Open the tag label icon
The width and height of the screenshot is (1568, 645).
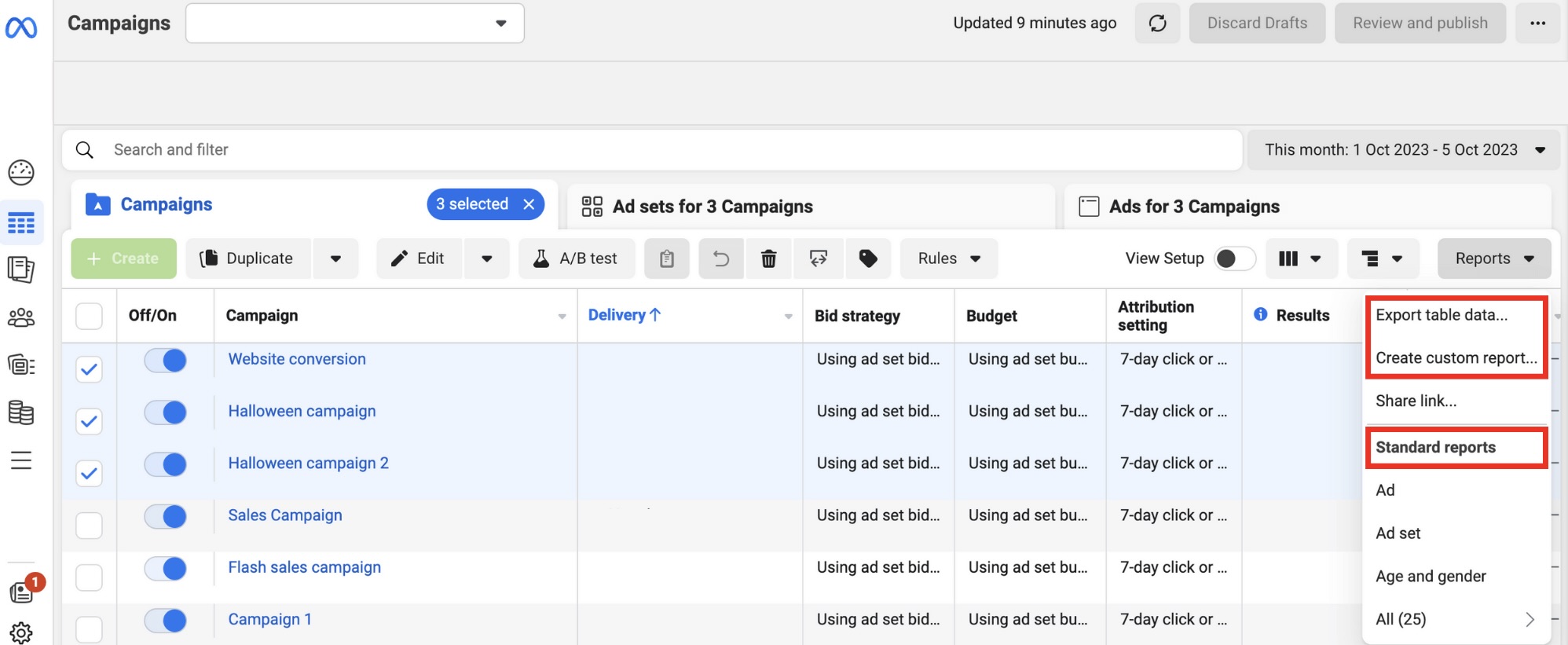click(868, 258)
